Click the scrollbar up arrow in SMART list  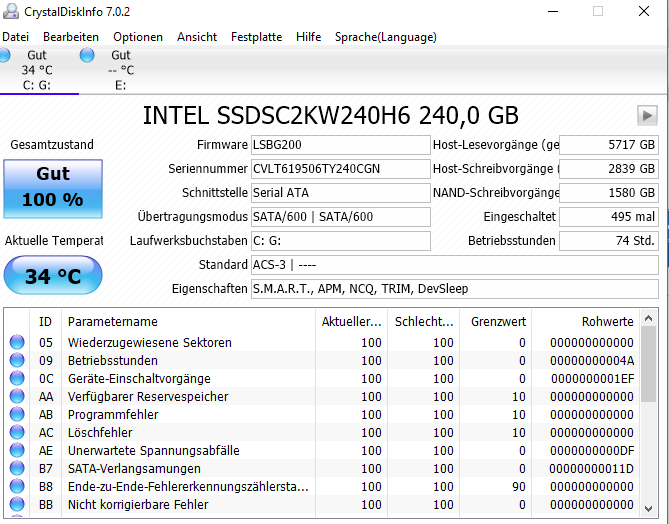(x=649, y=318)
